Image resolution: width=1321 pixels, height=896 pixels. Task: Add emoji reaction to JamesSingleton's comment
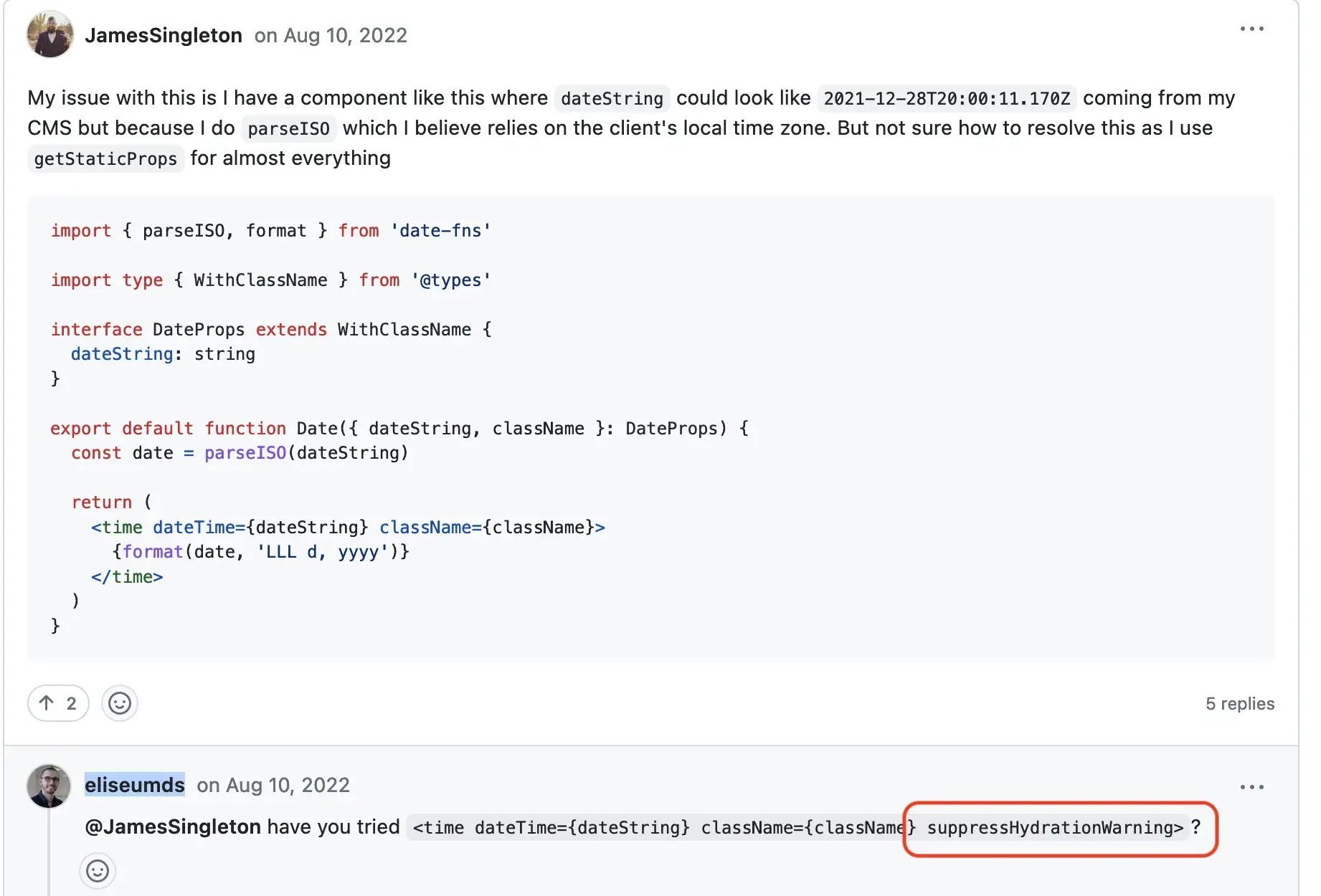tap(120, 703)
